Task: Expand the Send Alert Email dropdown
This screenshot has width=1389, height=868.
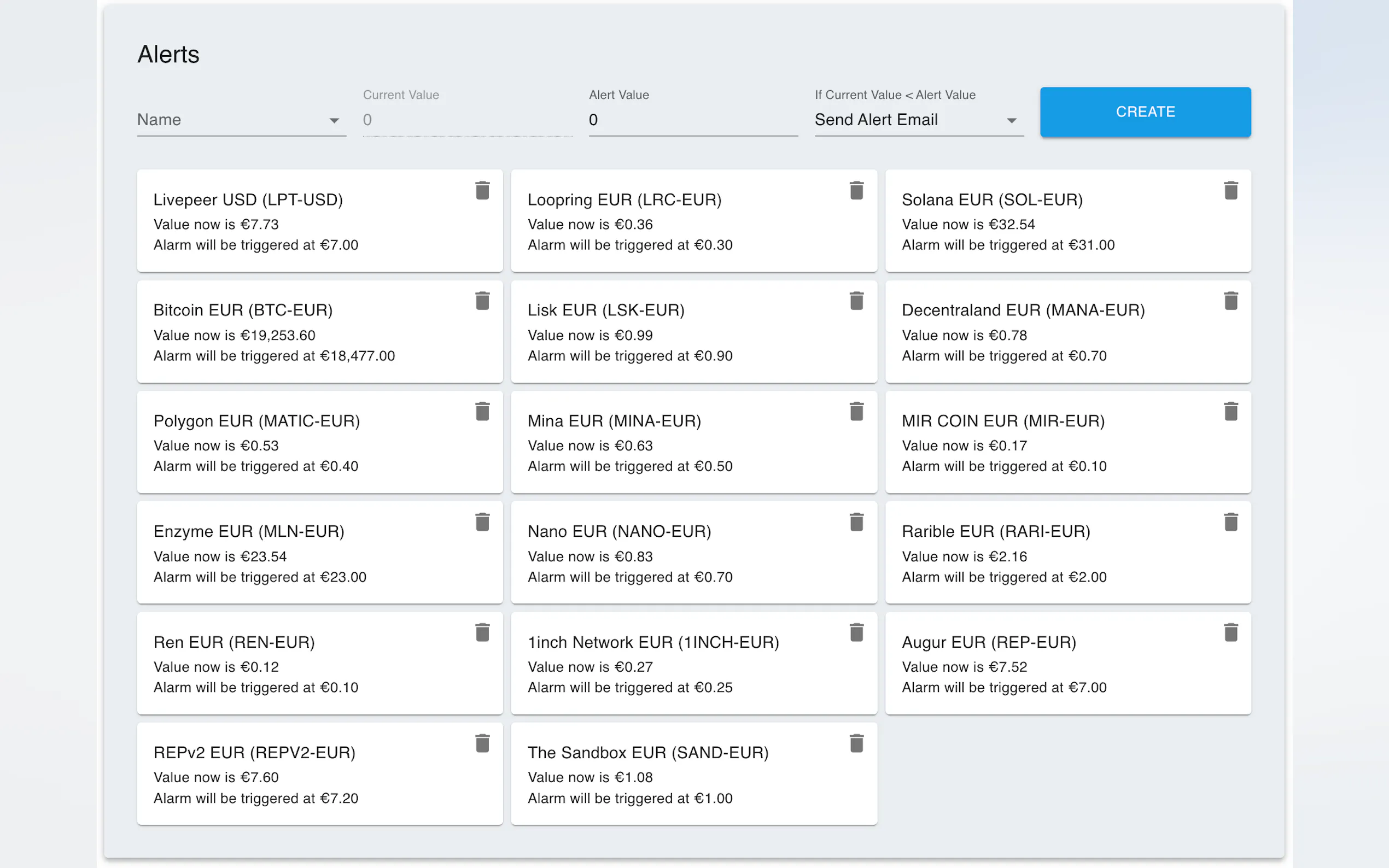Action: point(918,119)
